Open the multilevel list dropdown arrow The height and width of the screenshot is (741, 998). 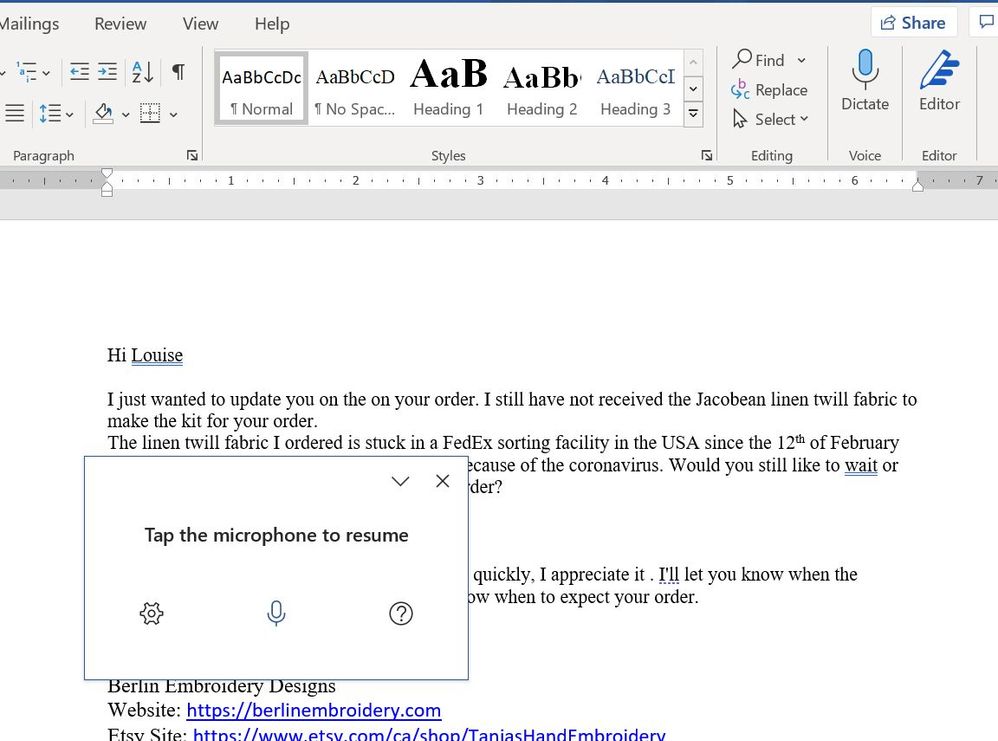tap(46, 73)
